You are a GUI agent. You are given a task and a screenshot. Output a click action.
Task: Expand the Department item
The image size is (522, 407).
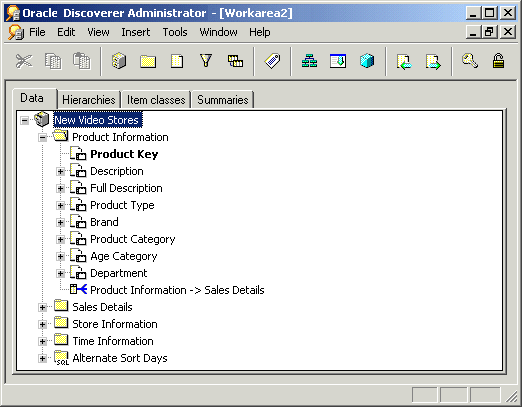coord(61,274)
